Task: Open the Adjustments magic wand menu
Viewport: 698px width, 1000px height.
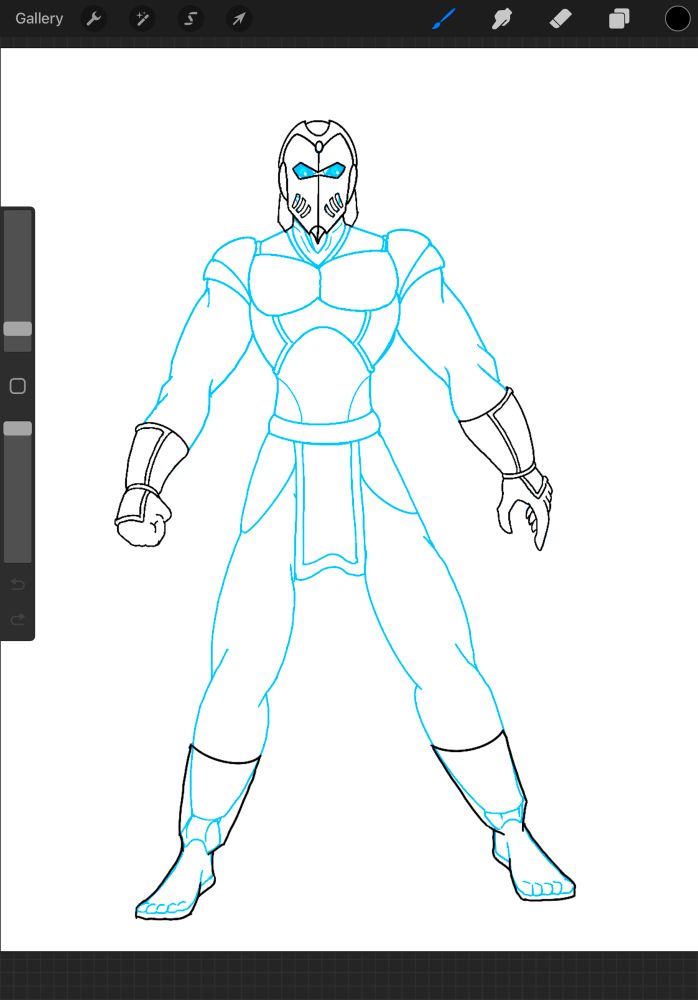Action: click(142, 18)
